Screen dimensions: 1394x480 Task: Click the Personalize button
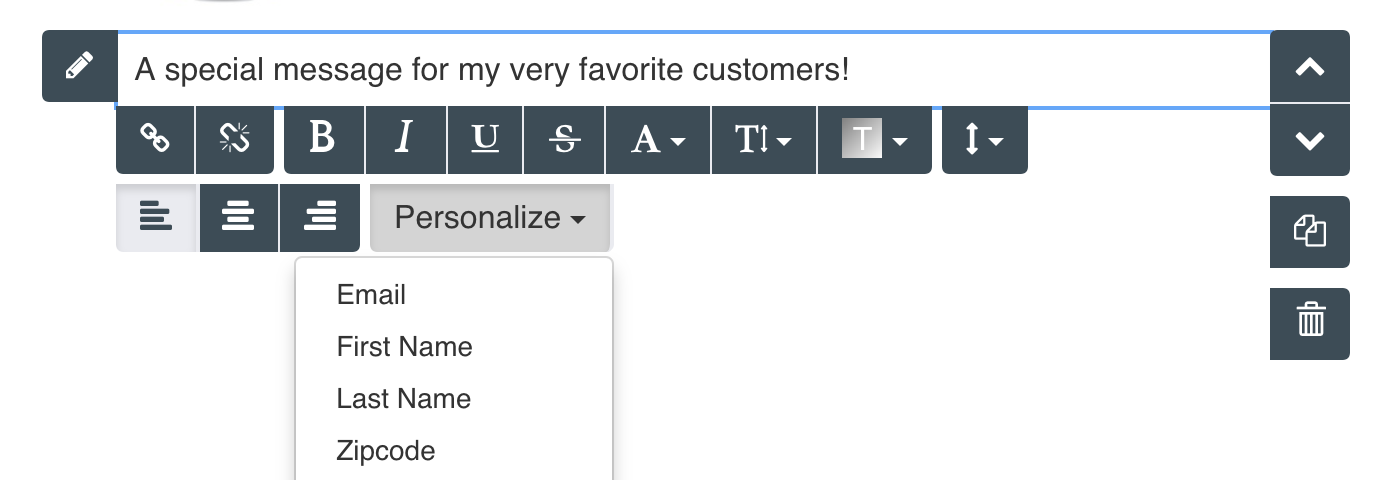(x=490, y=217)
